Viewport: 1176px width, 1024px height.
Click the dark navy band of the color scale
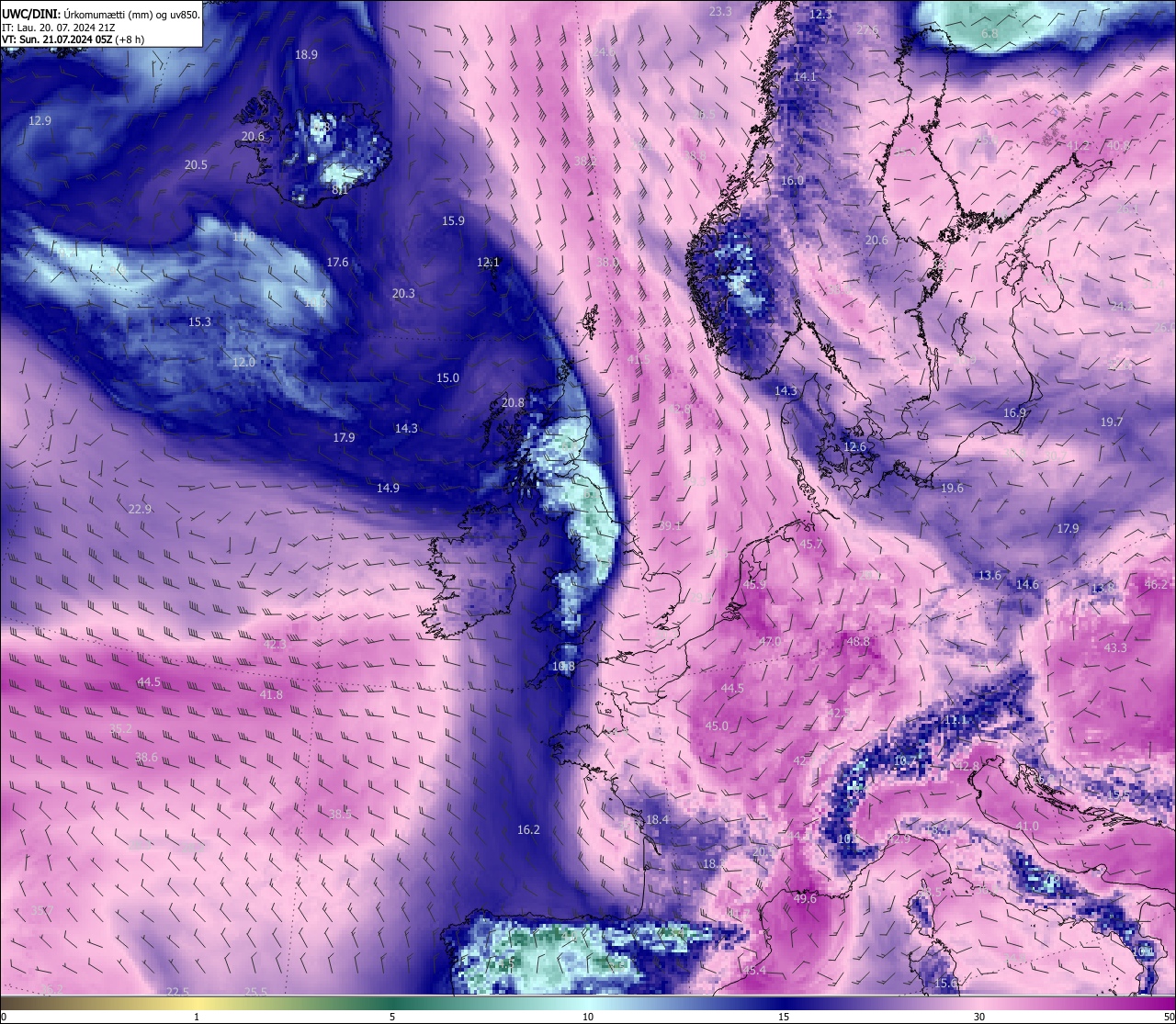pos(784,1003)
